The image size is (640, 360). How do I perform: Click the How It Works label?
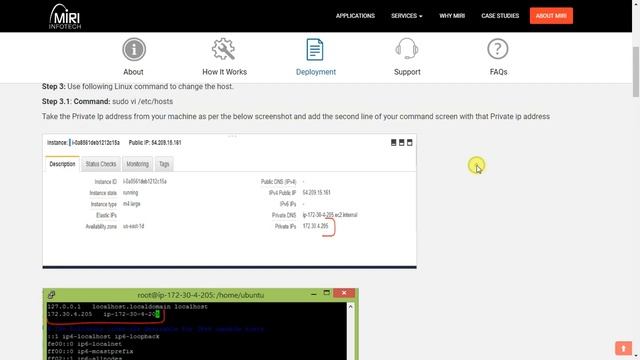(224, 72)
